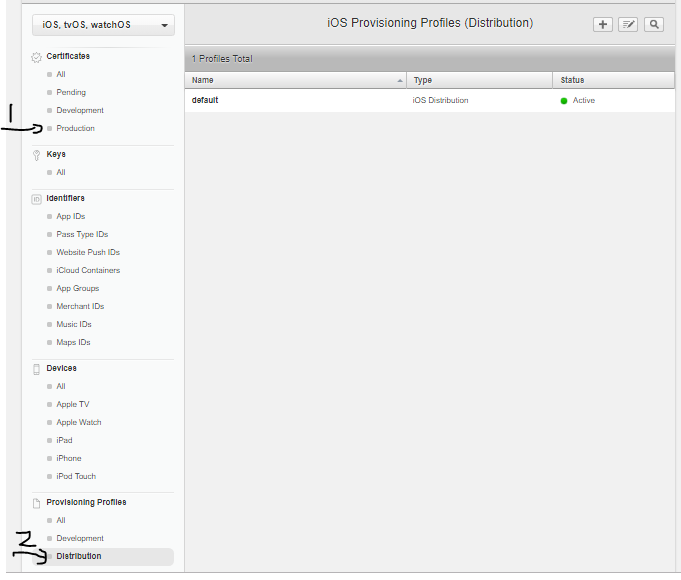Click the plus icon to add profile

pyautogui.click(x=603, y=24)
